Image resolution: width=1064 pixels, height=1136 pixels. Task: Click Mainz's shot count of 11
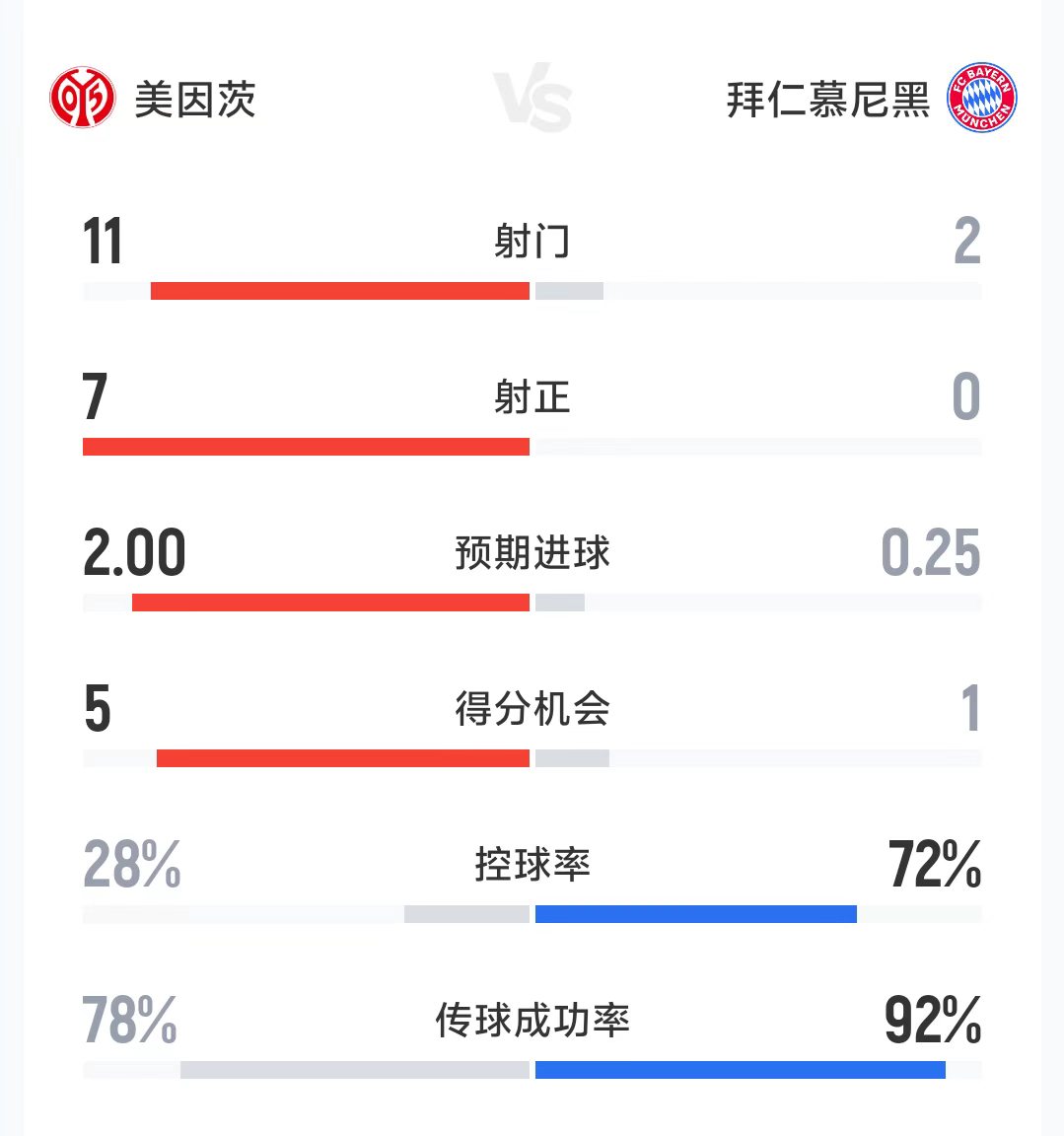tap(103, 242)
